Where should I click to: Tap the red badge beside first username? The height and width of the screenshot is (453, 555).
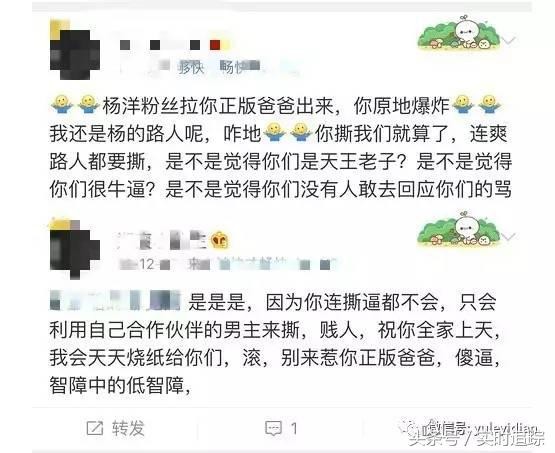click(215, 45)
